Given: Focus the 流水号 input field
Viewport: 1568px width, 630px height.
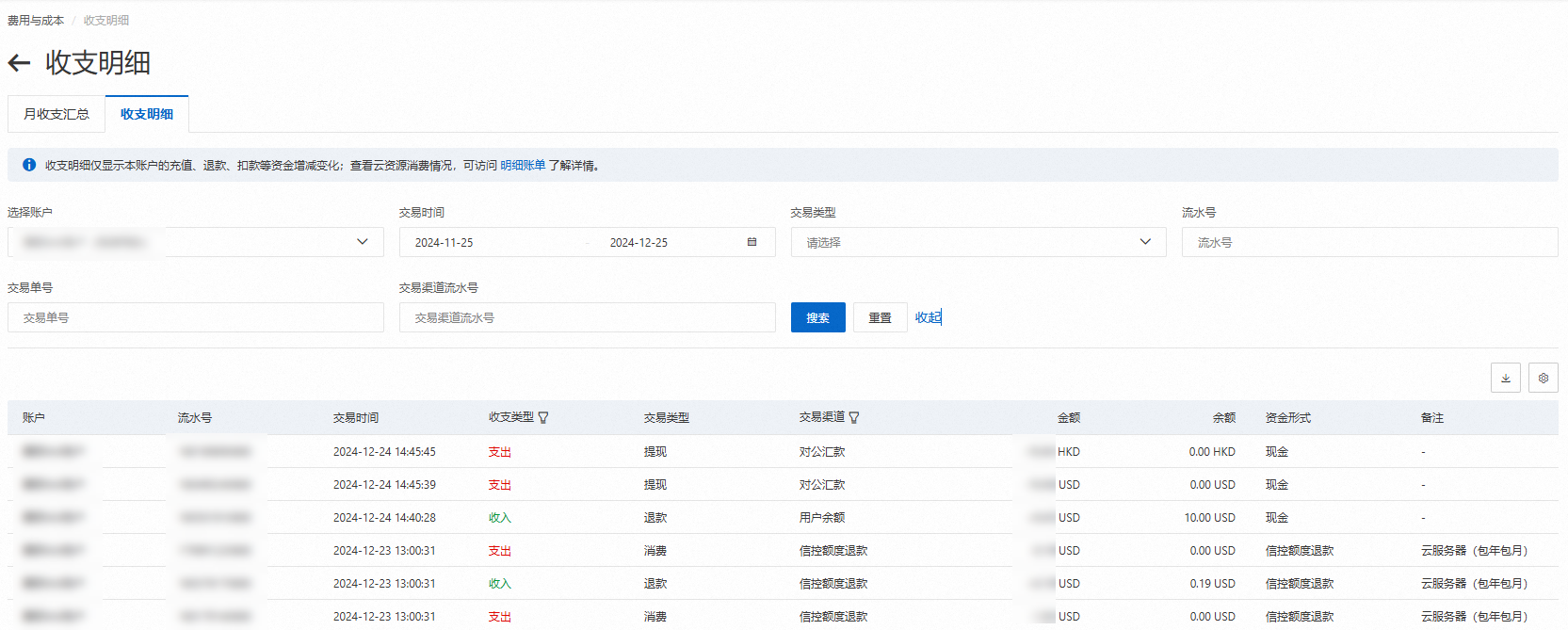Looking at the screenshot, I should (1369, 242).
